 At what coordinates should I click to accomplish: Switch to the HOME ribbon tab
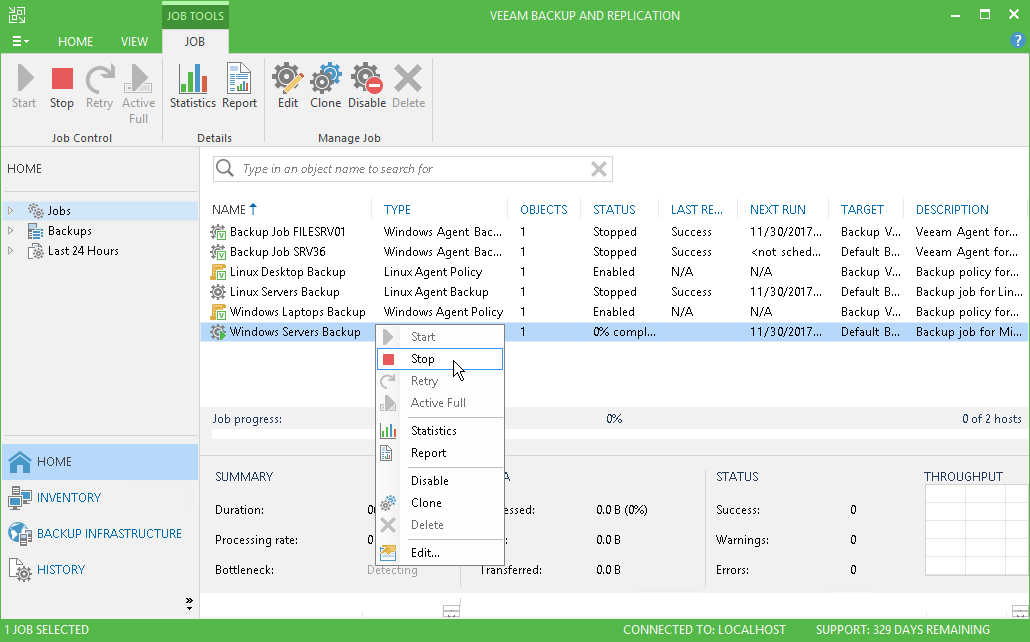(x=76, y=41)
